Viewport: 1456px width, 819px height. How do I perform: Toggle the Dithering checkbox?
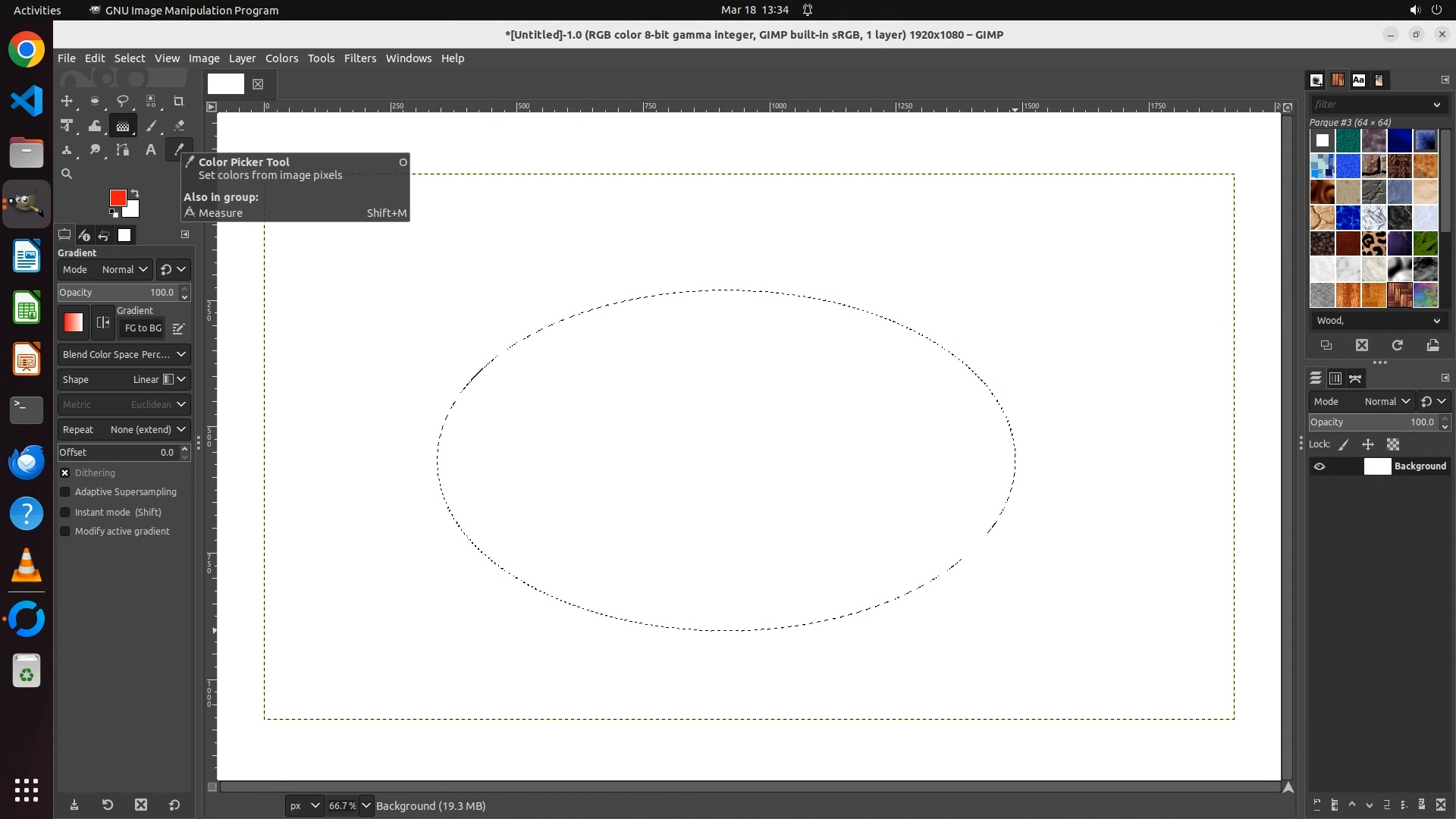(x=65, y=472)
